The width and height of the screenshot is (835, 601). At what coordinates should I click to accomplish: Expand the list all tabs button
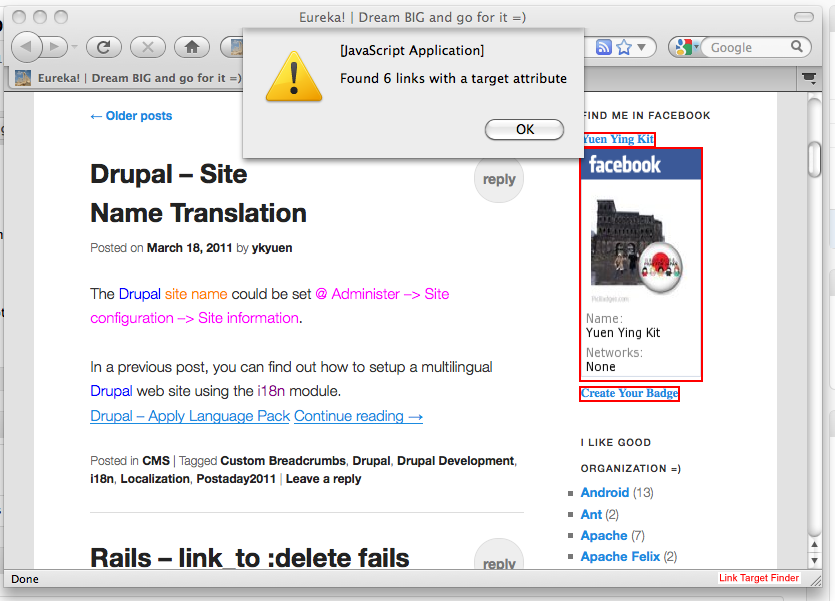point(807,77)
